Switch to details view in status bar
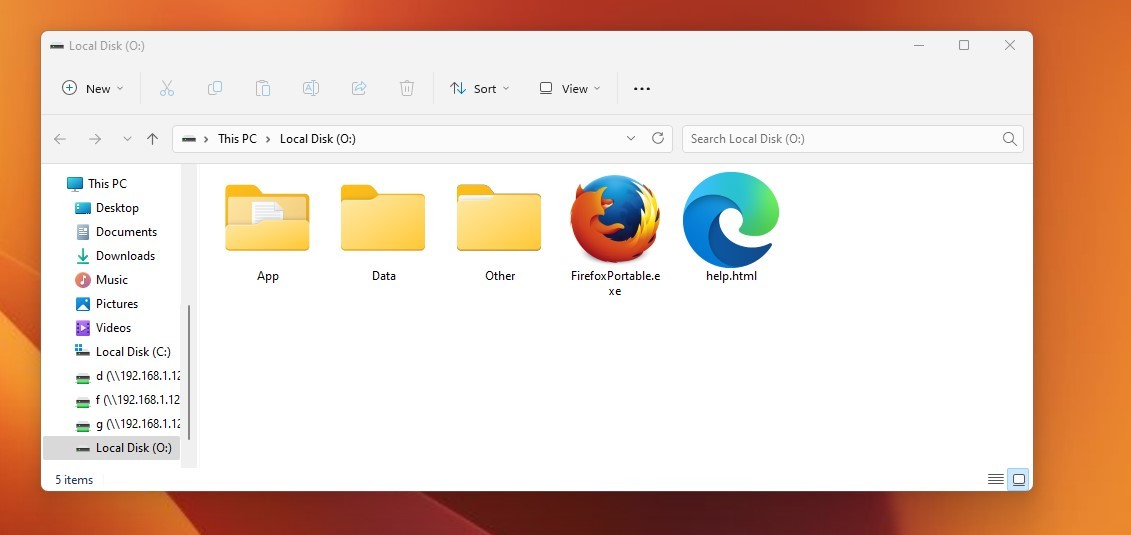The height and width of the screenshot is (535, 1131). [x=996, y=479]
